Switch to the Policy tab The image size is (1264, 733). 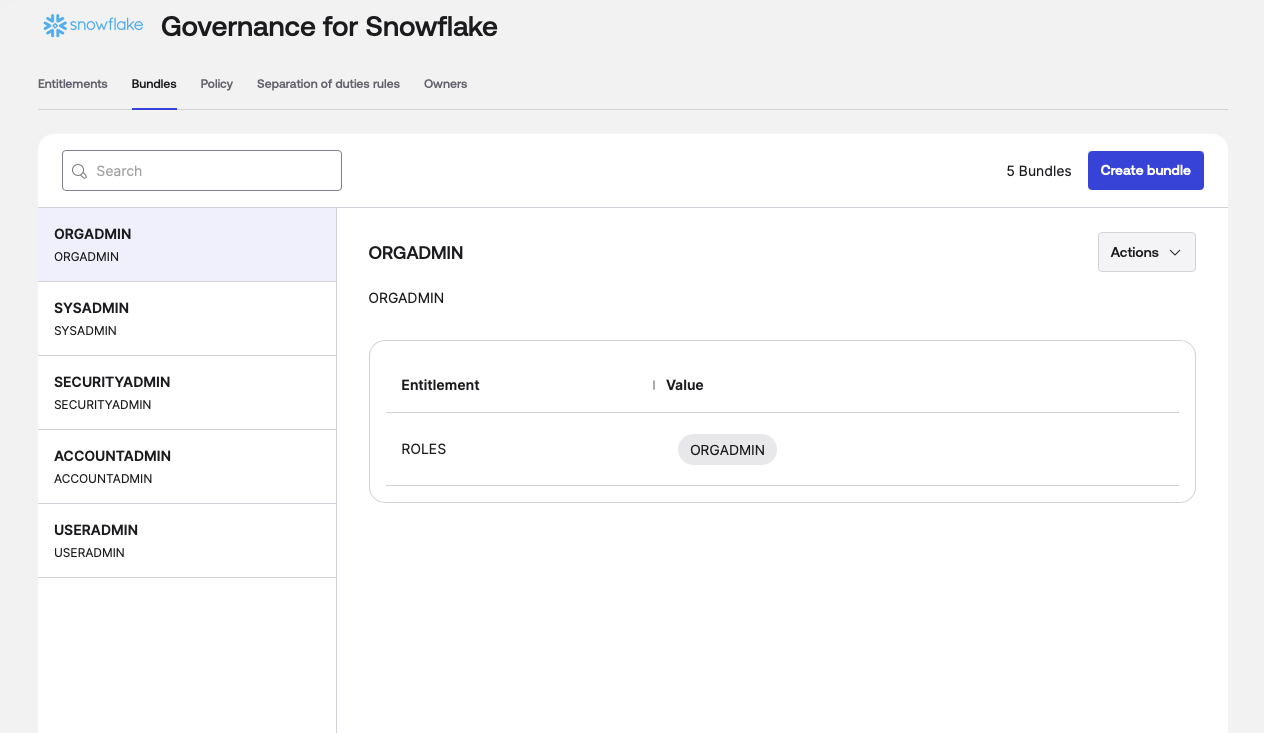[x=217, y=84]
